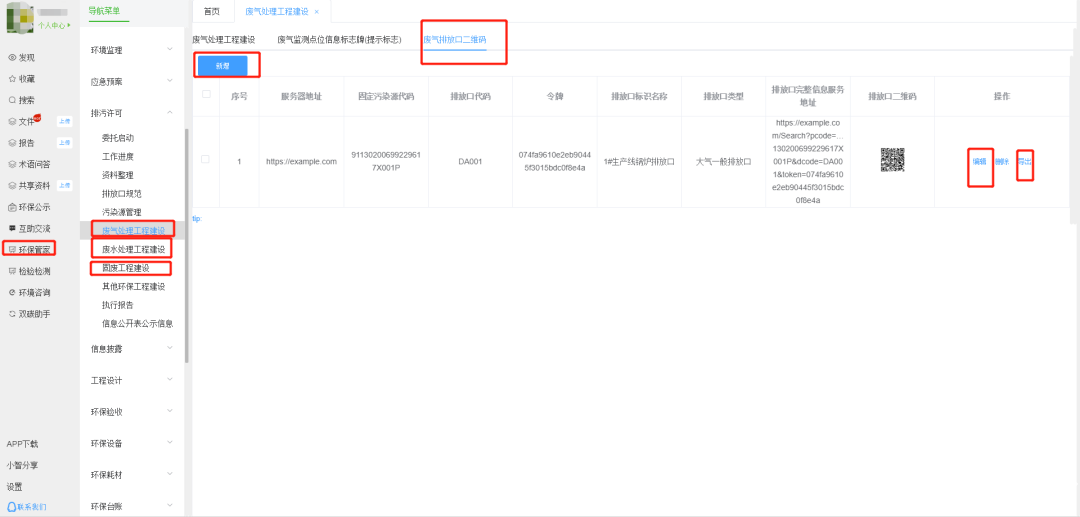Click the QR code thumbnail in row 1
The image size is (1080, 517).
tap(892, 160)
